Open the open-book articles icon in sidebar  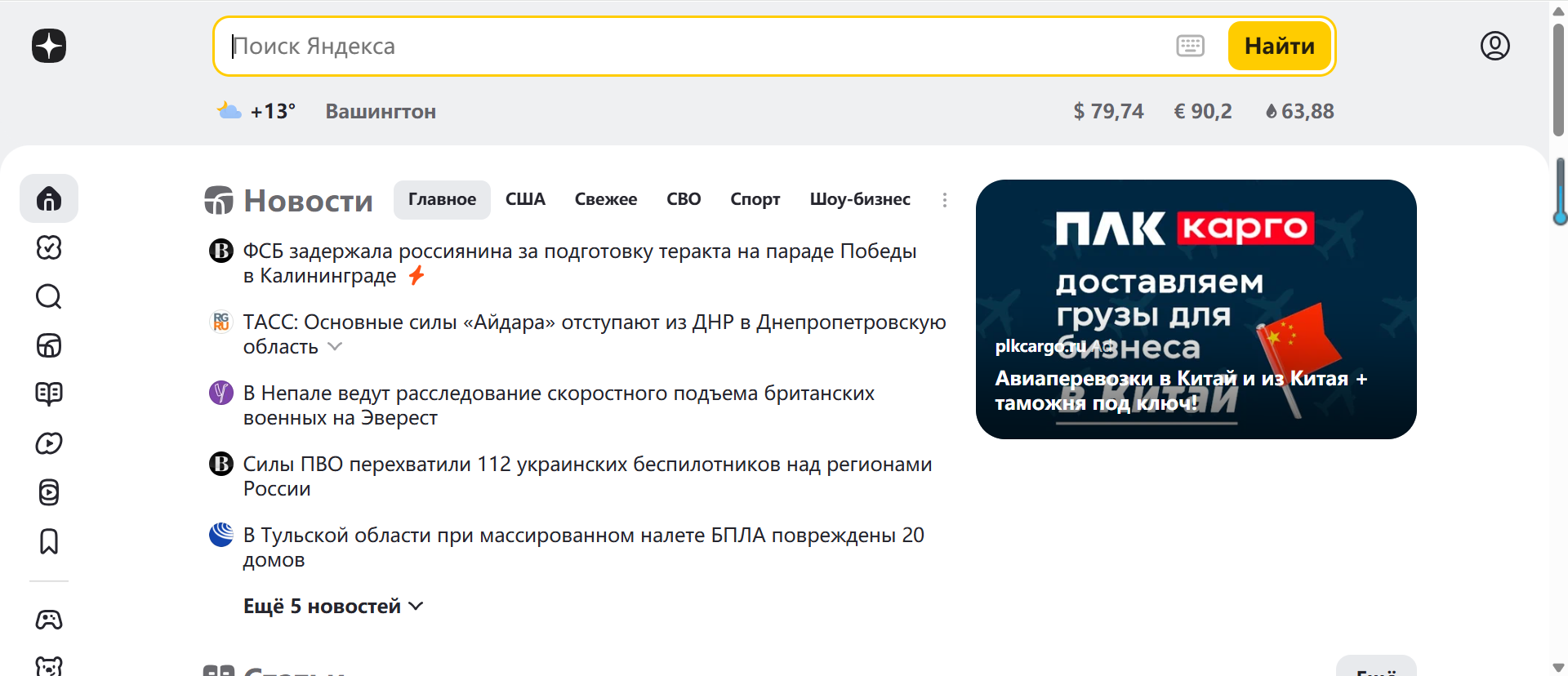click(x=49, y=394)
